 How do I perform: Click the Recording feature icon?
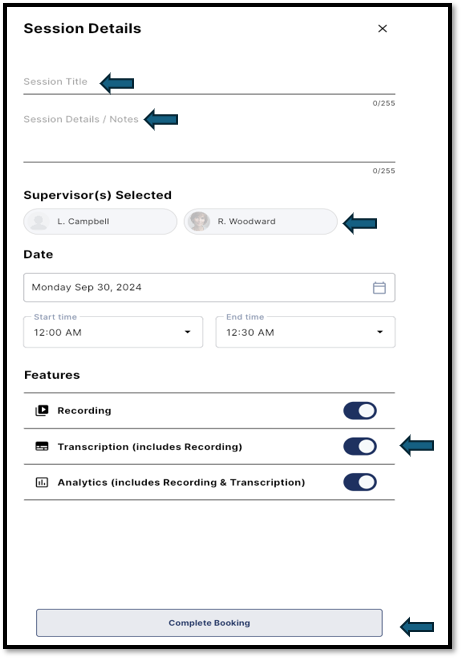42,410
